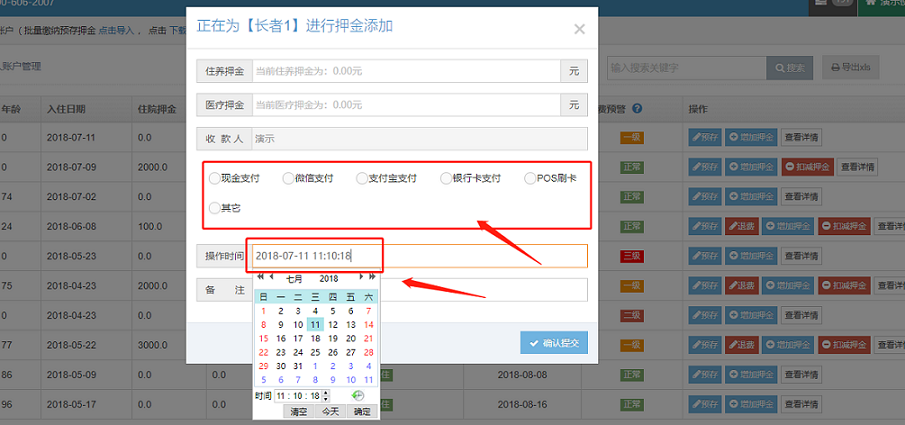Choose POS刷卡 radio button
The image size is (905, 425).
point(530,179)
